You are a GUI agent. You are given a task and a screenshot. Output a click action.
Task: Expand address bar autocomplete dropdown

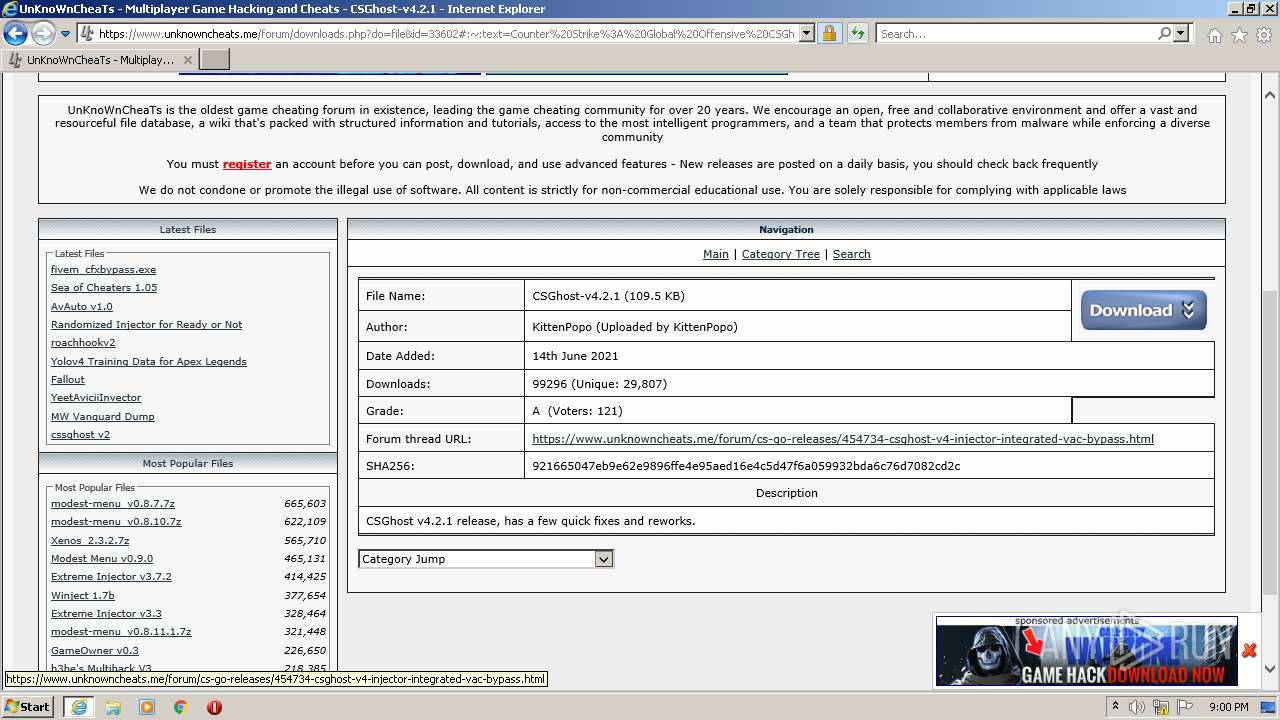pos(806,33)
